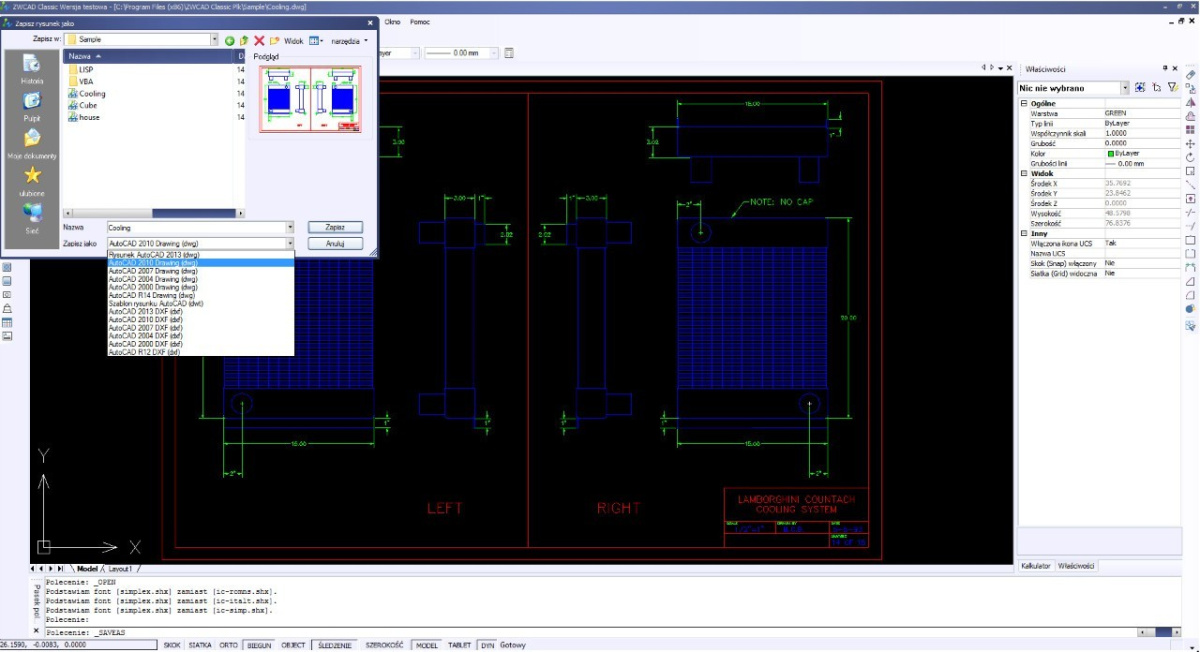Open the 'Zapisz w' Sample folder dropdown

214,40
